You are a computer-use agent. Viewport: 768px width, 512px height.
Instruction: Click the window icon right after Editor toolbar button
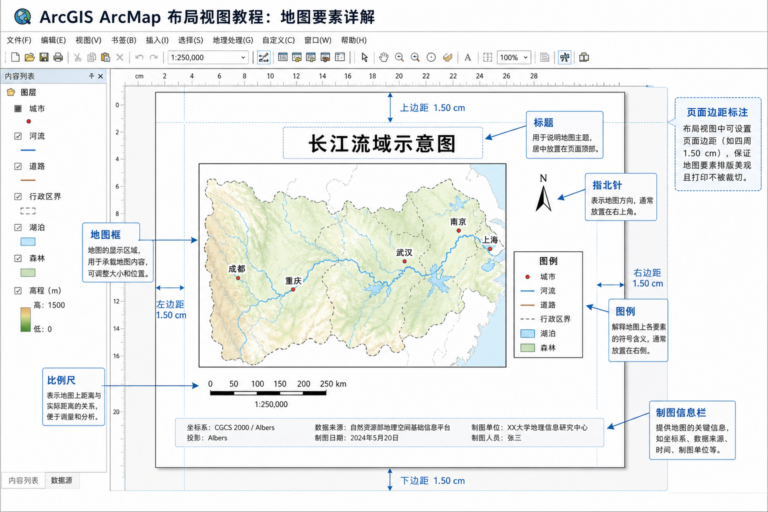point(283,57)
